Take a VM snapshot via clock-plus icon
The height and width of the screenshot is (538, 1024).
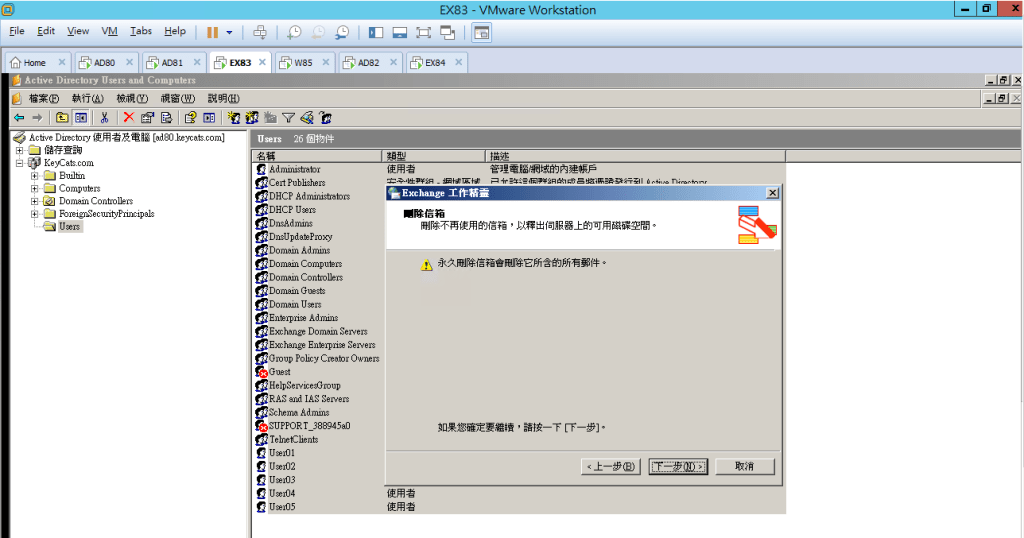[x=294, y=32]
